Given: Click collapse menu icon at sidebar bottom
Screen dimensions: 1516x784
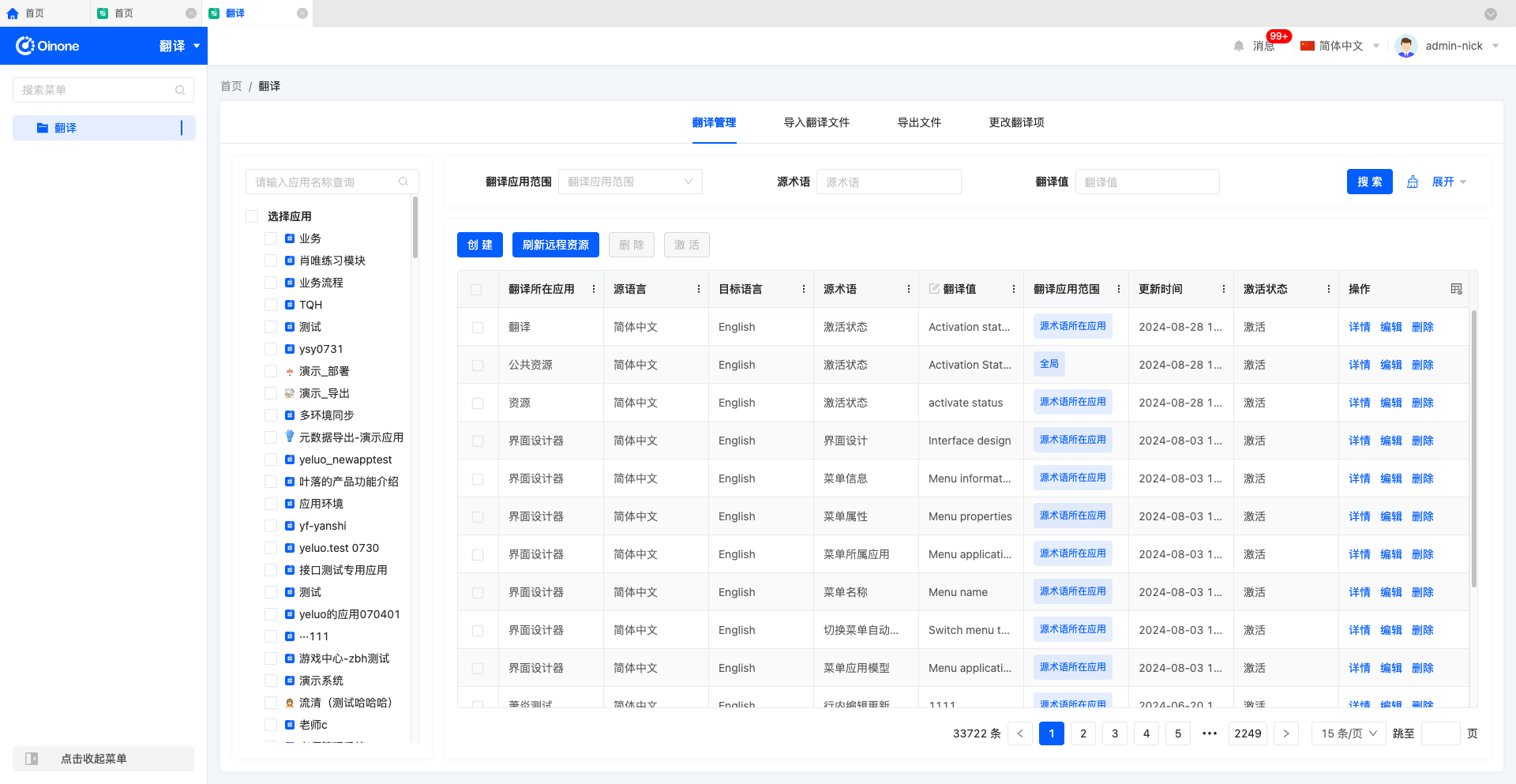Looking at the screenshot, I should click(x=32, y=759).
